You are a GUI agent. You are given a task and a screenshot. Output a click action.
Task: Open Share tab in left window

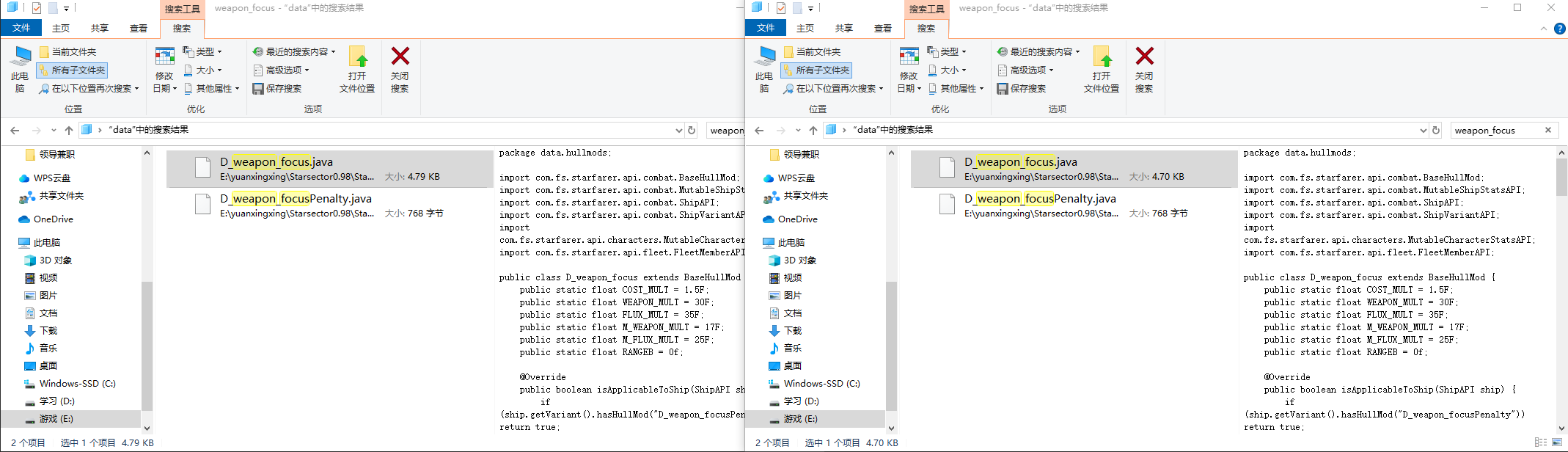pyautogui.click(x=100, y=28)
